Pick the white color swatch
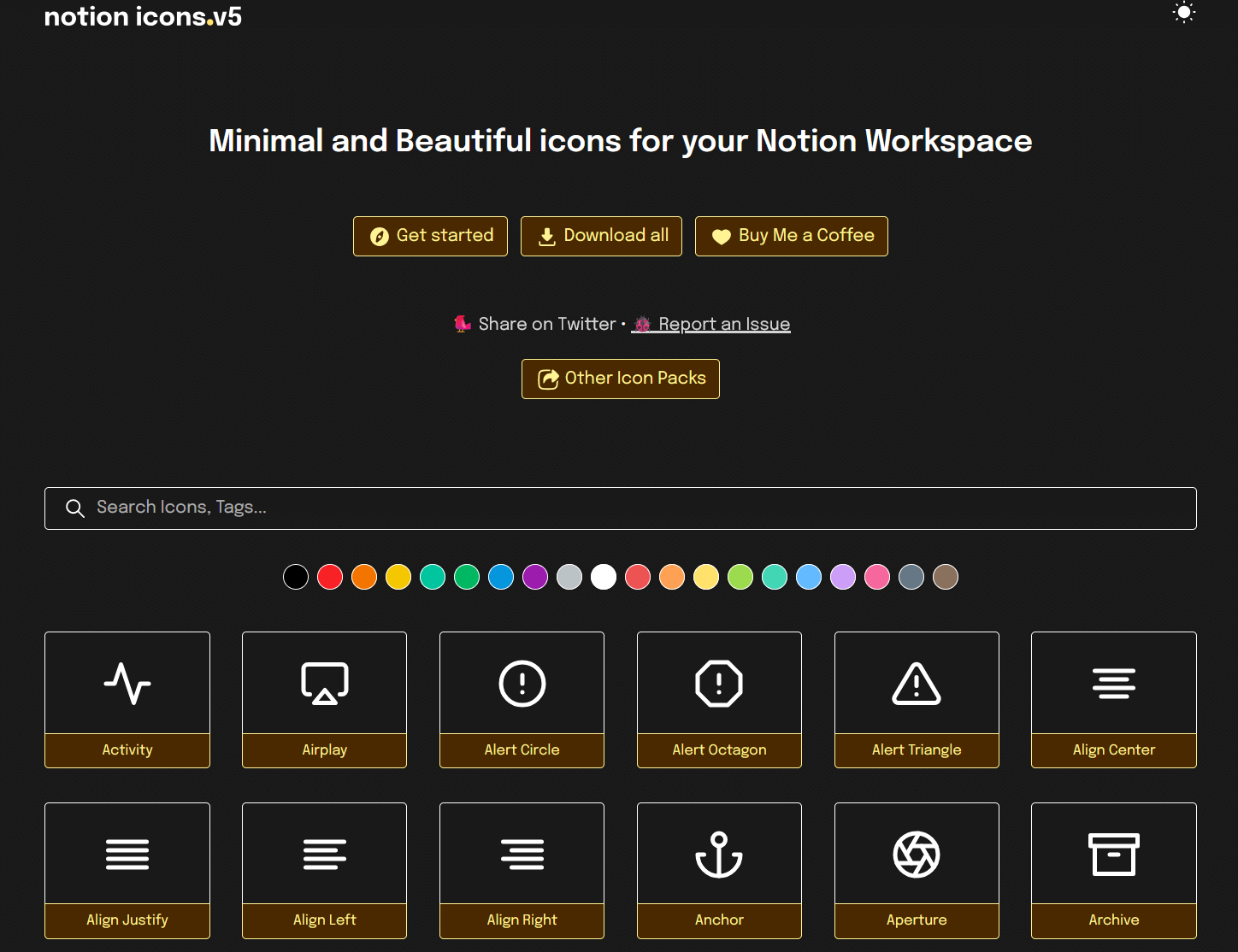 coord(604,577)
